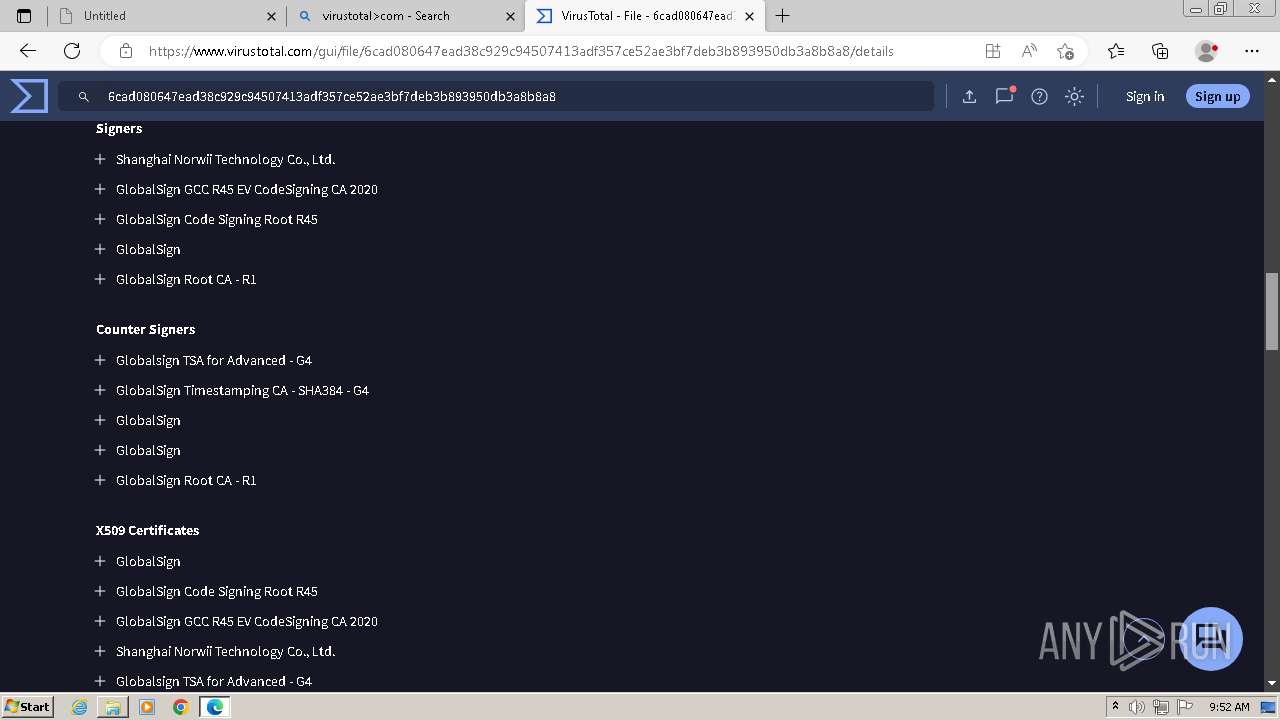Screen dimensions: 1280x720
Task: Select the Edge taskbar button
Action: coord(215,707)
